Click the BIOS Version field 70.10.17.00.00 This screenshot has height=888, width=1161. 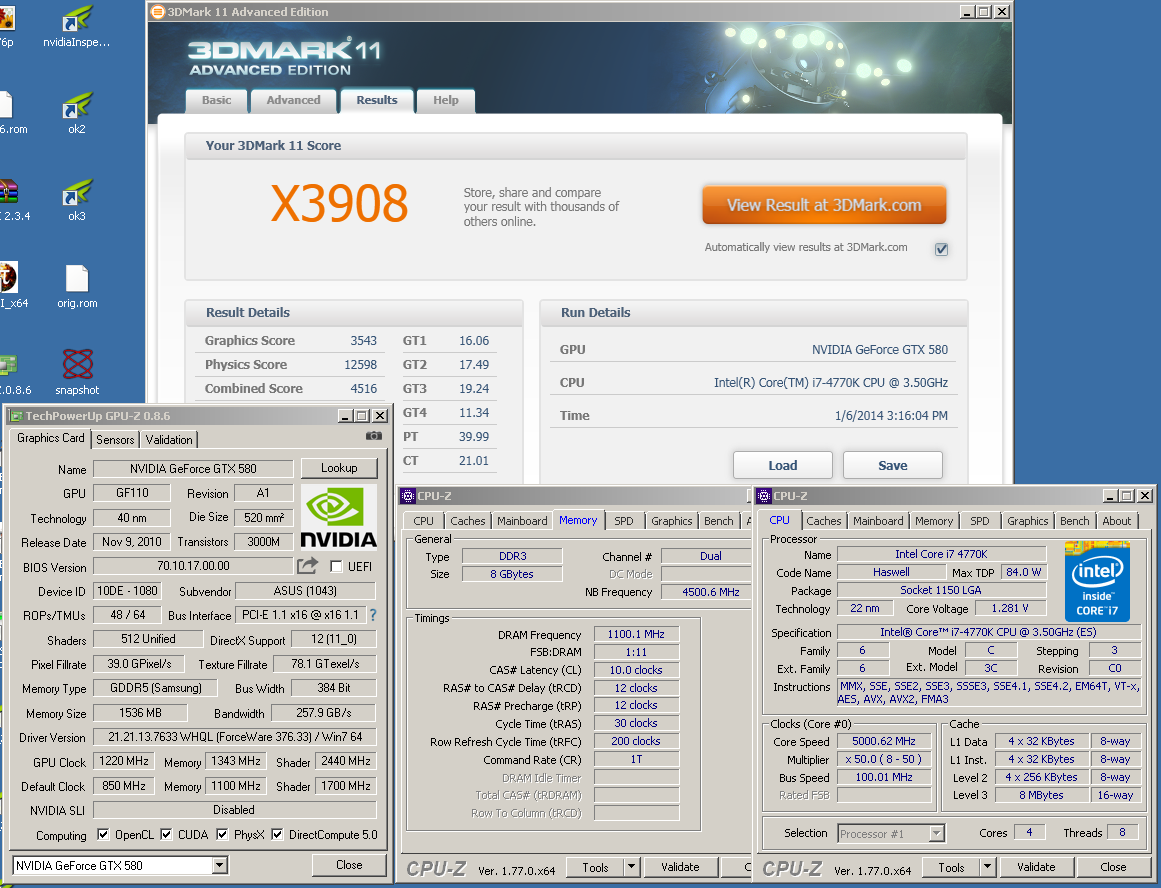[x=193, y=566]
